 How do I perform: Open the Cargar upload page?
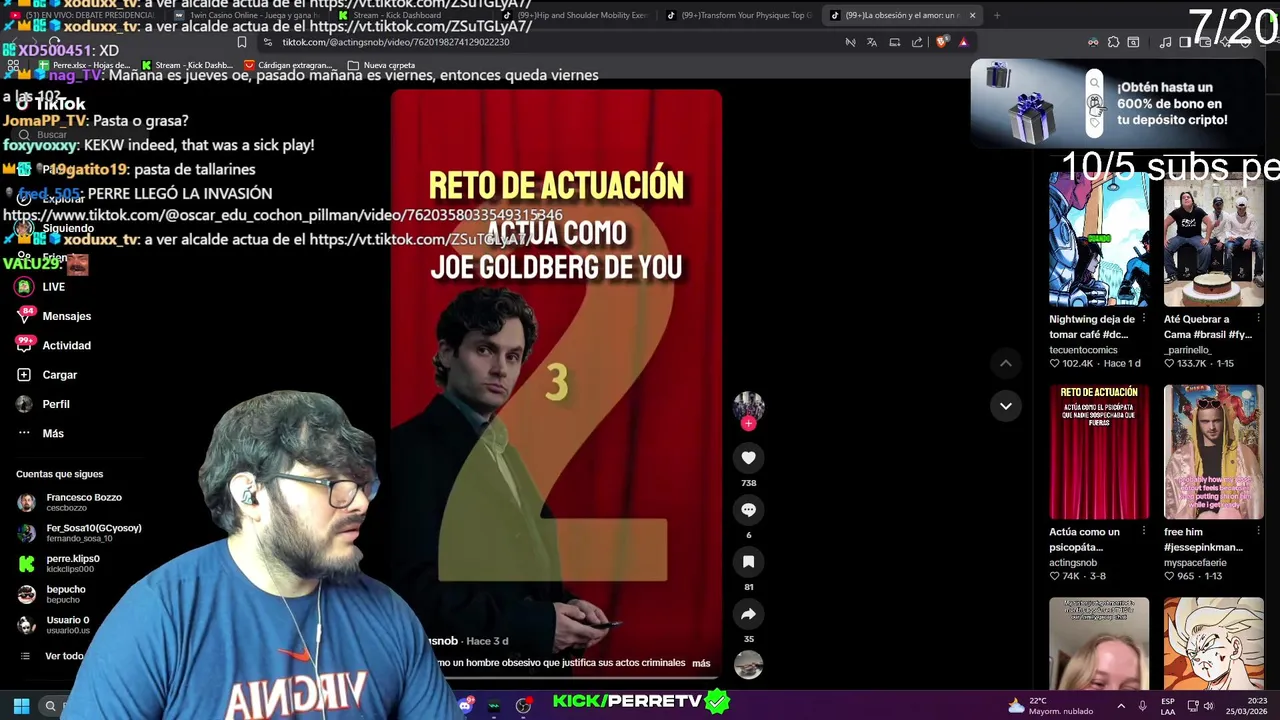click(46, 375)
